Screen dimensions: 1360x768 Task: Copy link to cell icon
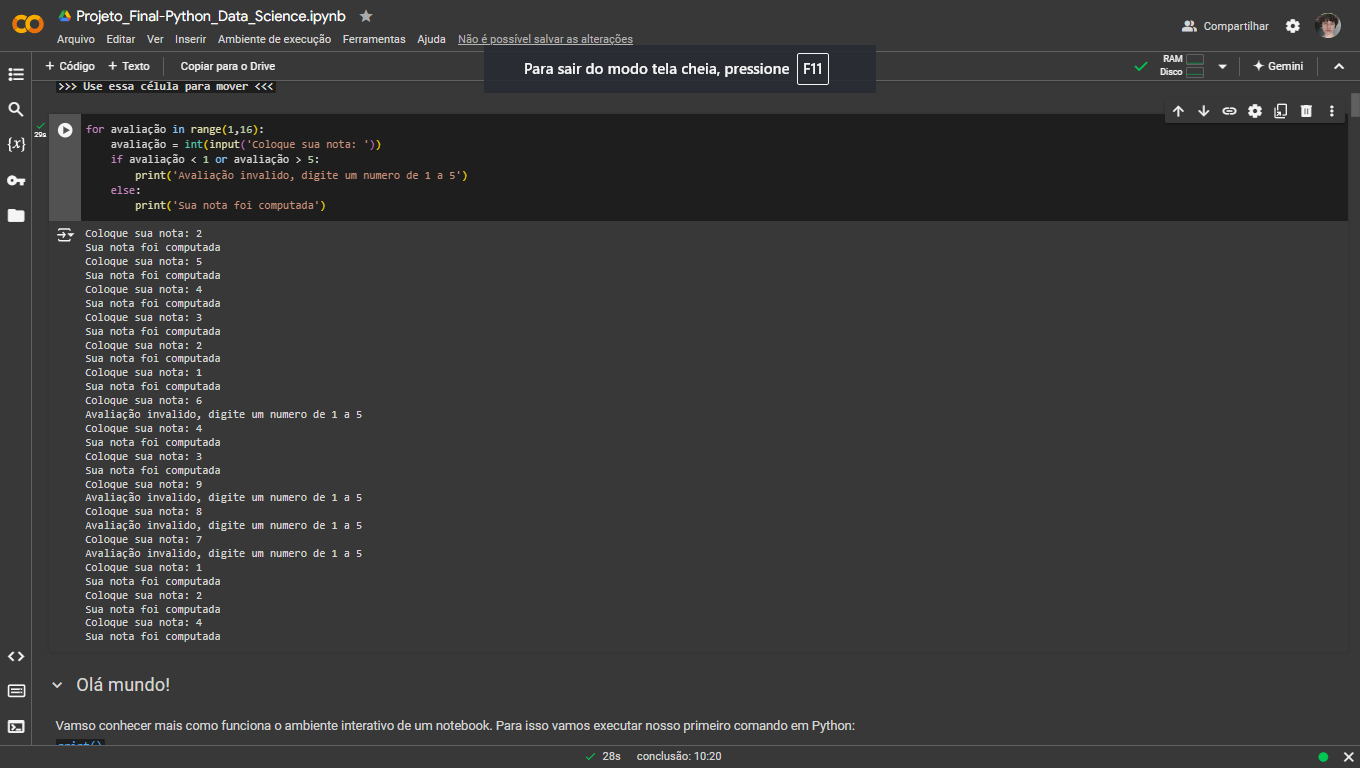click(1229, 111)
